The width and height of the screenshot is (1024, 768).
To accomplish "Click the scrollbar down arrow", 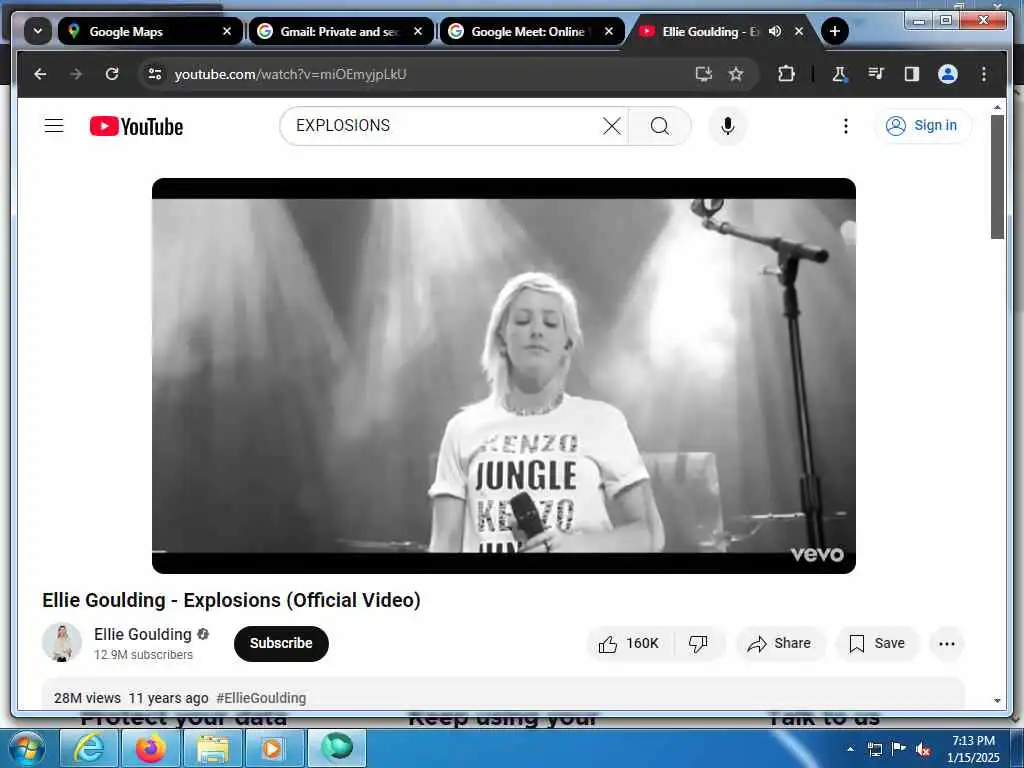I will (997, 701).
